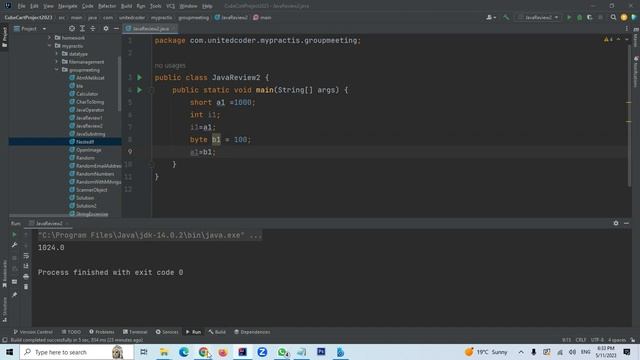Viewport: 640px width, 360px height.
Task: Open the Terminal tool window
Action: pos(135,332)
